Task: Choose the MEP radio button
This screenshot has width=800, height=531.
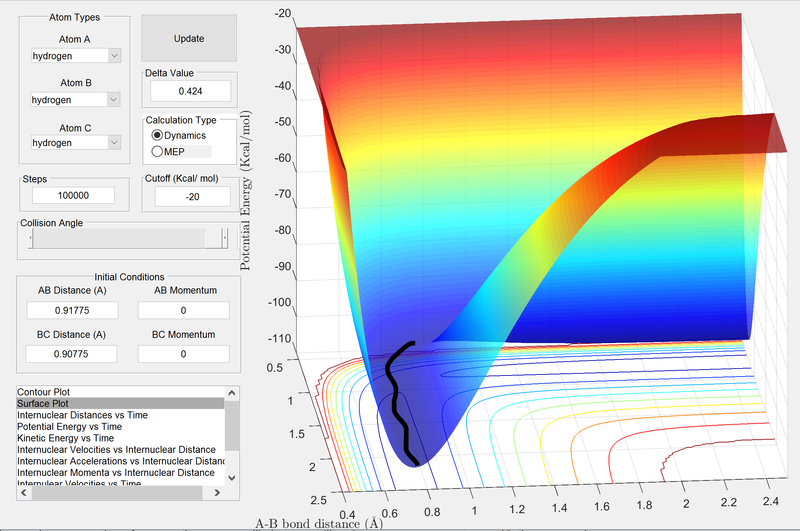Action: pos(157,151)
